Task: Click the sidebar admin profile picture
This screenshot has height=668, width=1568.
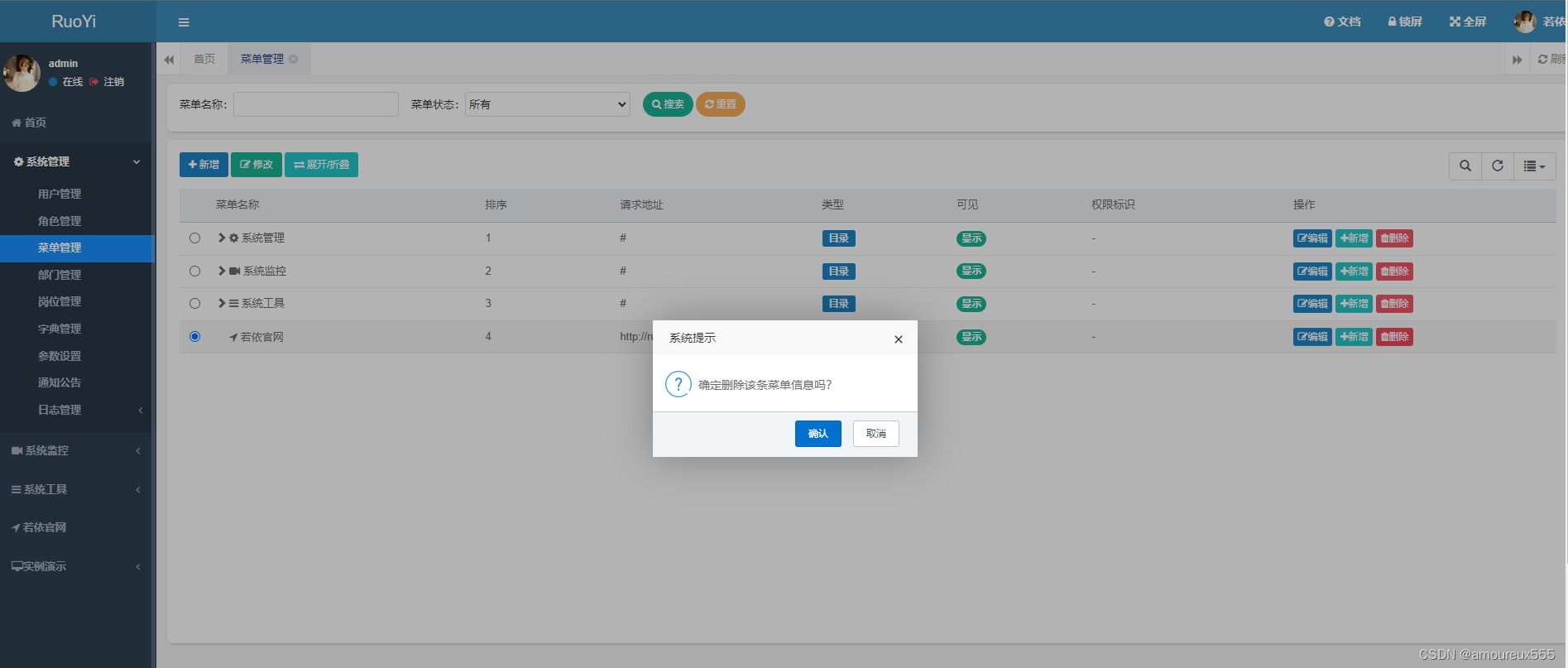Action: (x=22, y=73)
